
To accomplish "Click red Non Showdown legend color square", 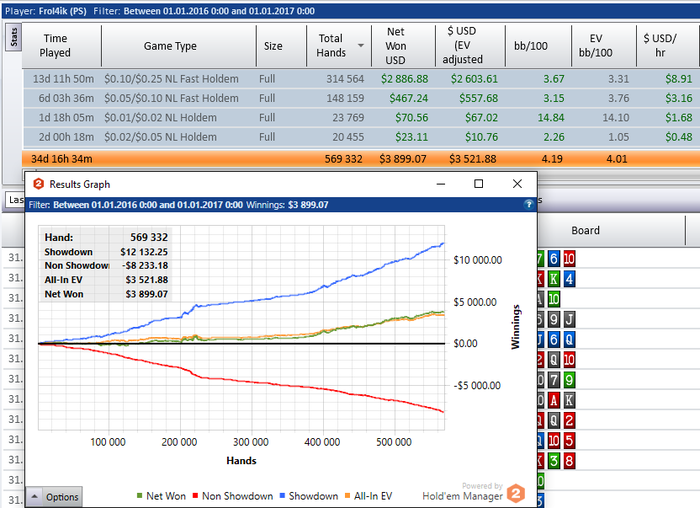I will pos(195,496).
